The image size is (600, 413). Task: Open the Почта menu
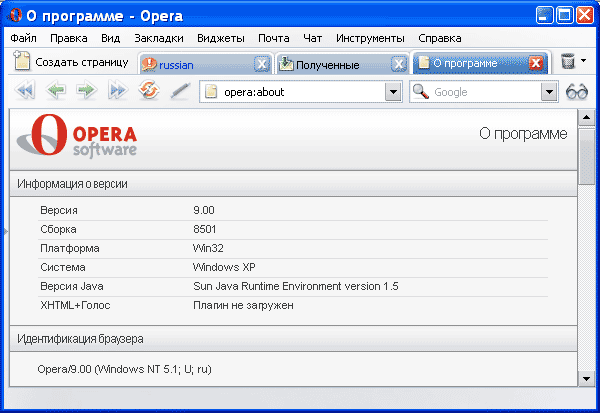click(x=274, y=38)
